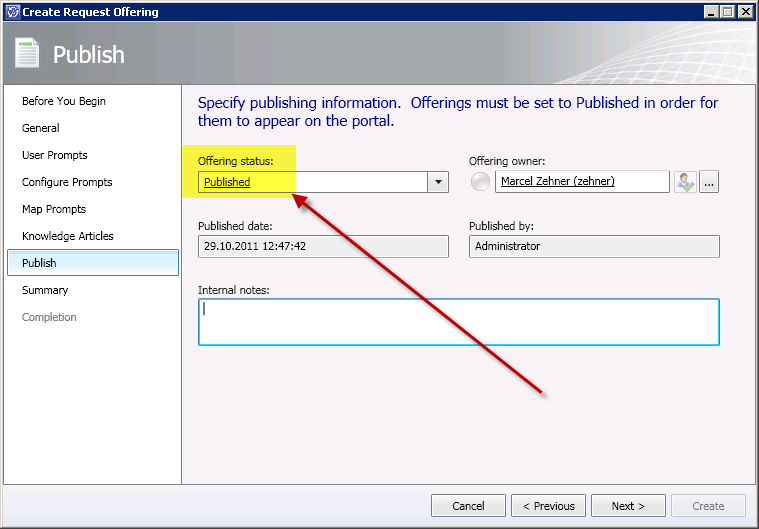Image resolution: width=759 pixels, height=529 pixels.
Task: Go back with the Previous button
Action: pyautogui.click(x=548, y=506)
